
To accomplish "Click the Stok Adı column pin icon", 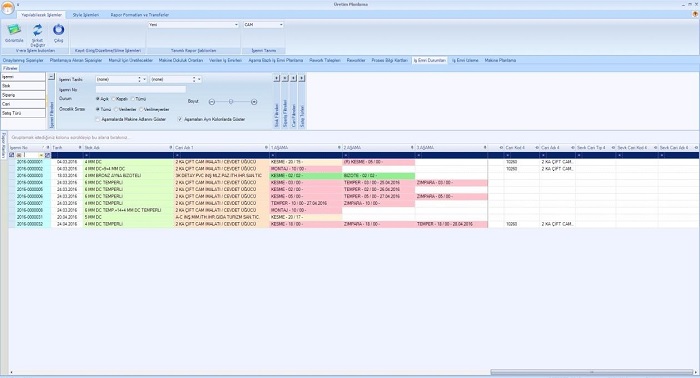I will tap(171, 148).
